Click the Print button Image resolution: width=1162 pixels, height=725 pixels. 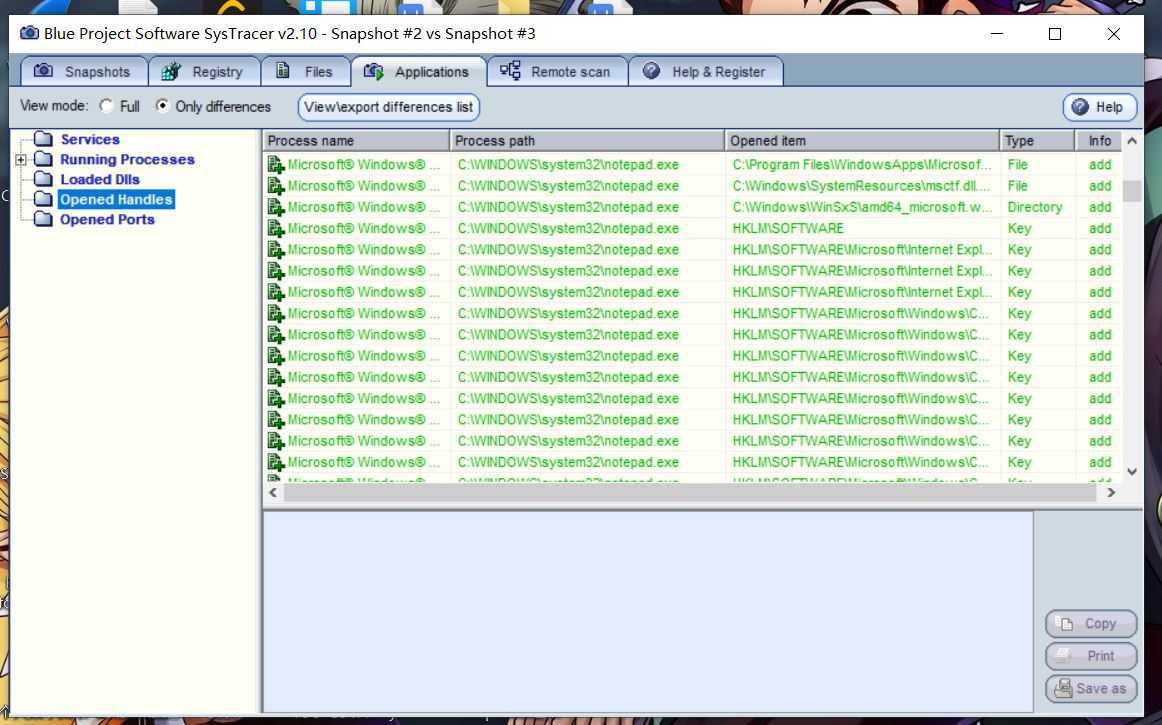pos(1091,656)
